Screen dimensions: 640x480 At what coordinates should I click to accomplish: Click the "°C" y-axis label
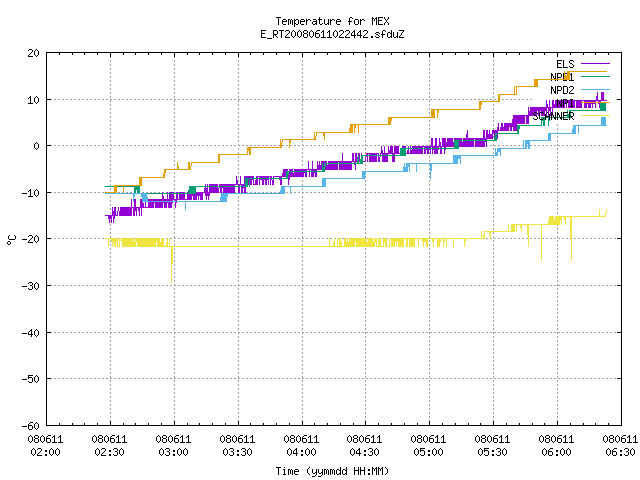12,239
